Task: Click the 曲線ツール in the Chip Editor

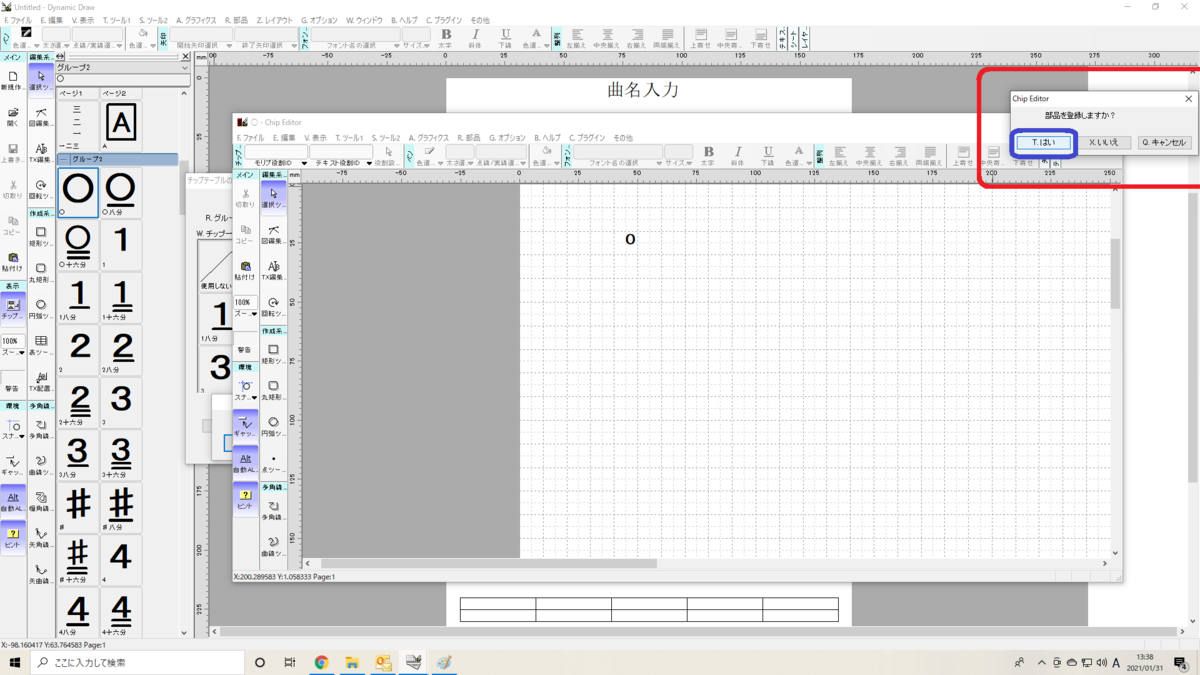Action: point(273,545)
